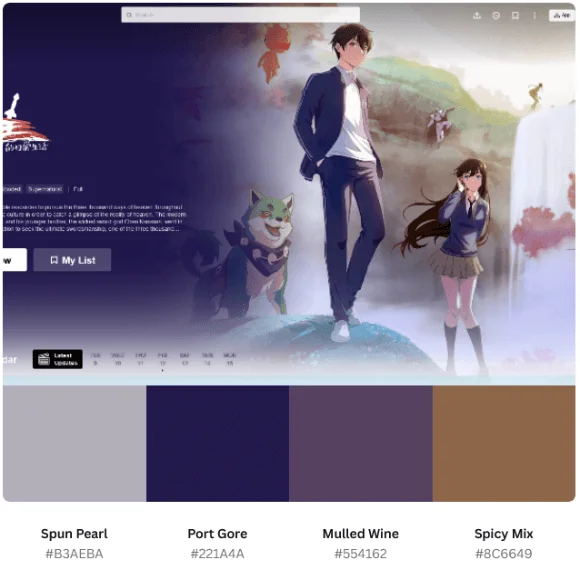
Task: Open the bookmark icon in the header
Action: (x=515, y=15)
